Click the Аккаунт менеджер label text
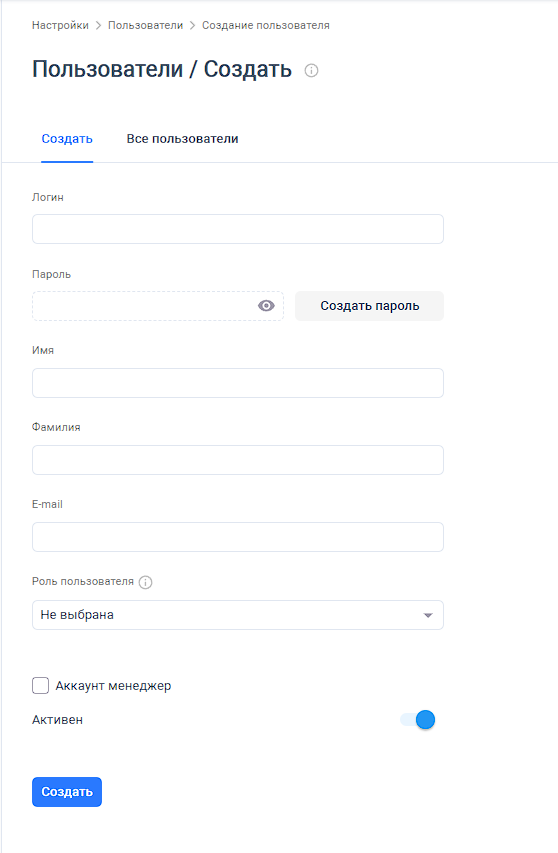 click(x=113, y=686)
